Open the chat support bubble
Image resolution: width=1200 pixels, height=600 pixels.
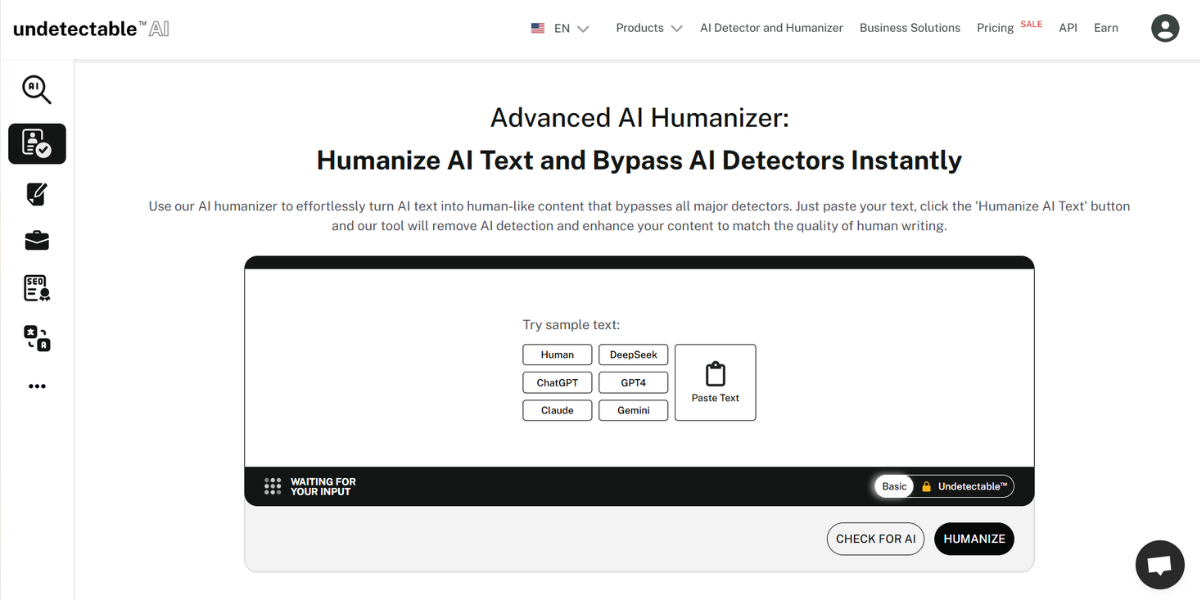tap(1159, 565)
